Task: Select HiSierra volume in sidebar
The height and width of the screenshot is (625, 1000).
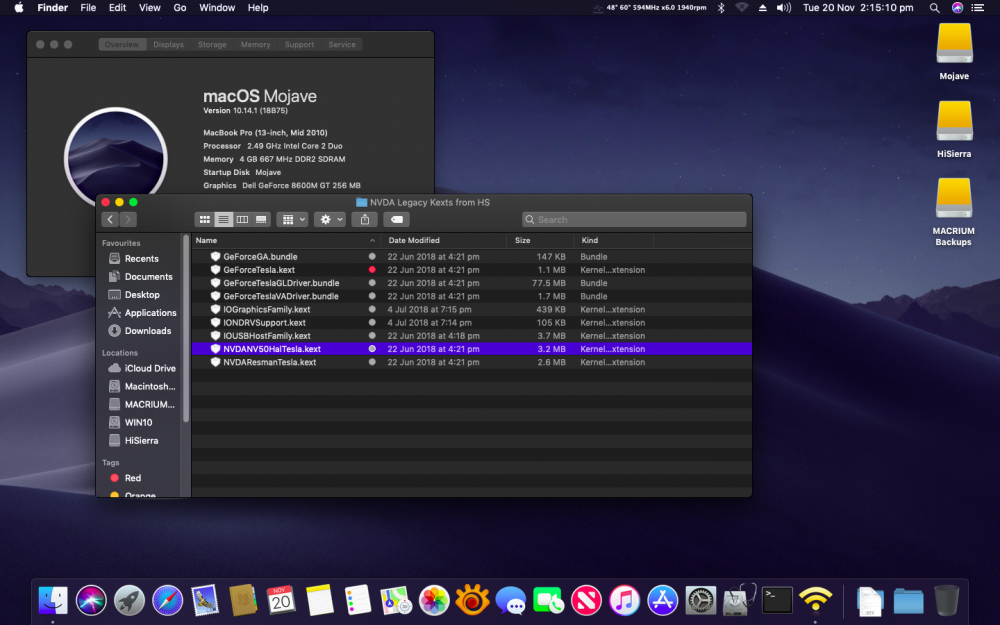Action: click(x=141, y=441)
